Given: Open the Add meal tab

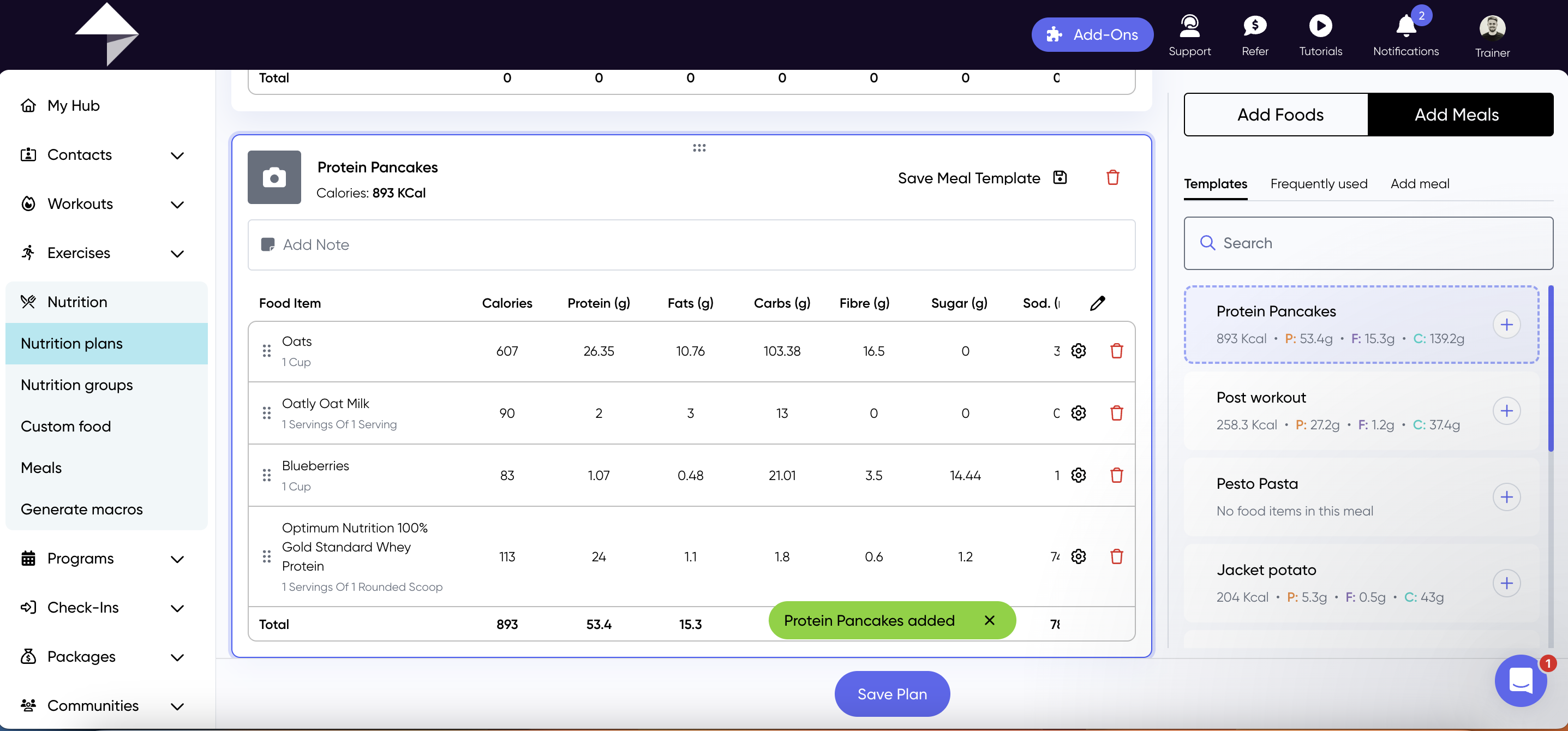Looking at the screenshot, I should (1420, 184).
